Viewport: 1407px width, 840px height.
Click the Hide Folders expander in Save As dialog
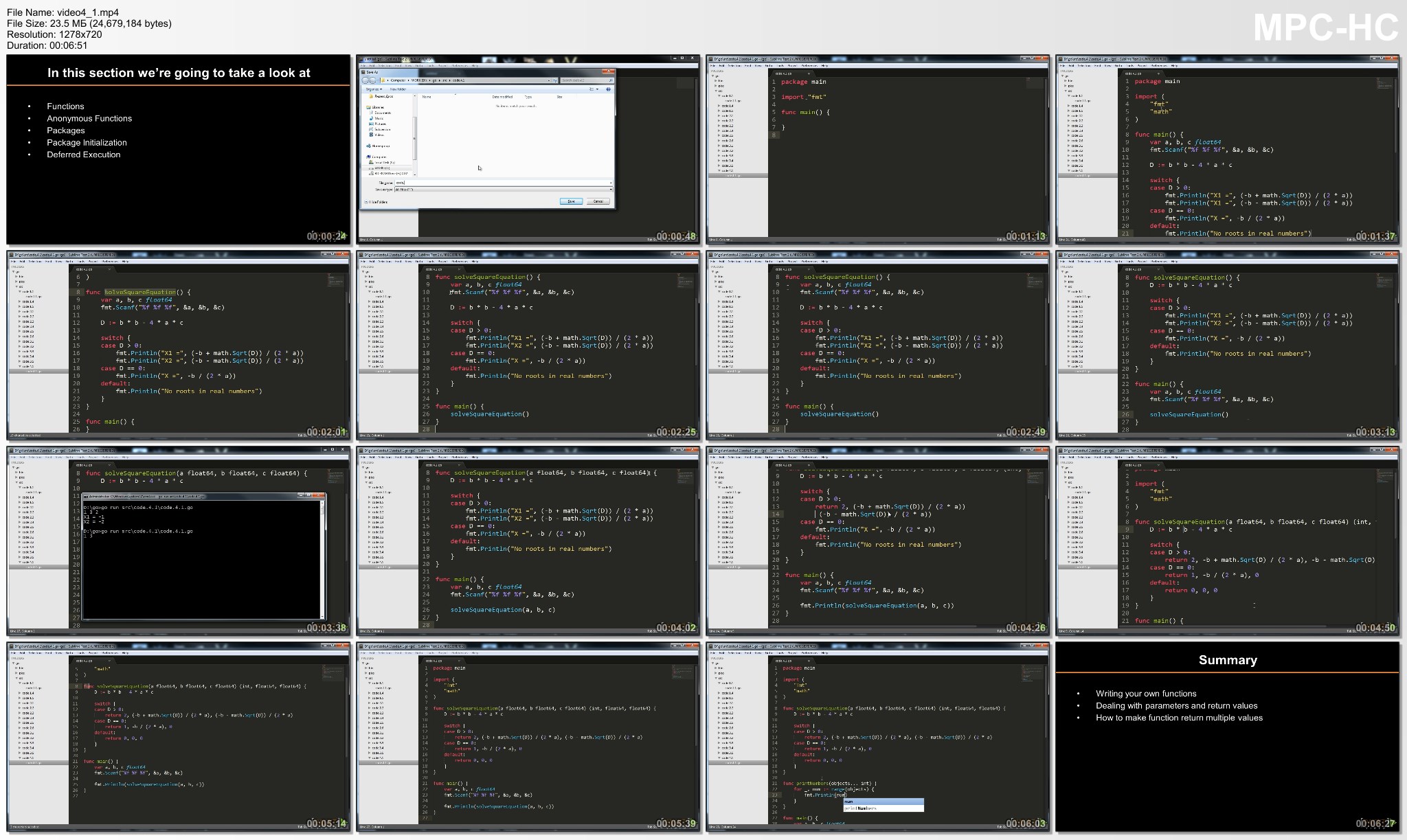pyautogui.click(x=376, y=202)
